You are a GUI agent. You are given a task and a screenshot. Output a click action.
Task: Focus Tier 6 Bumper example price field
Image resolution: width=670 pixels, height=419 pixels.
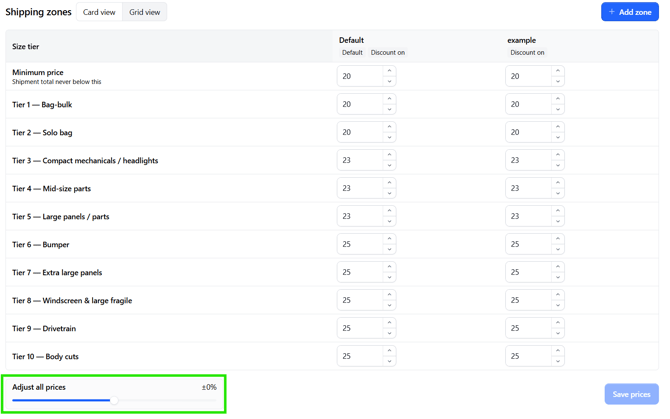click(535, 244)
